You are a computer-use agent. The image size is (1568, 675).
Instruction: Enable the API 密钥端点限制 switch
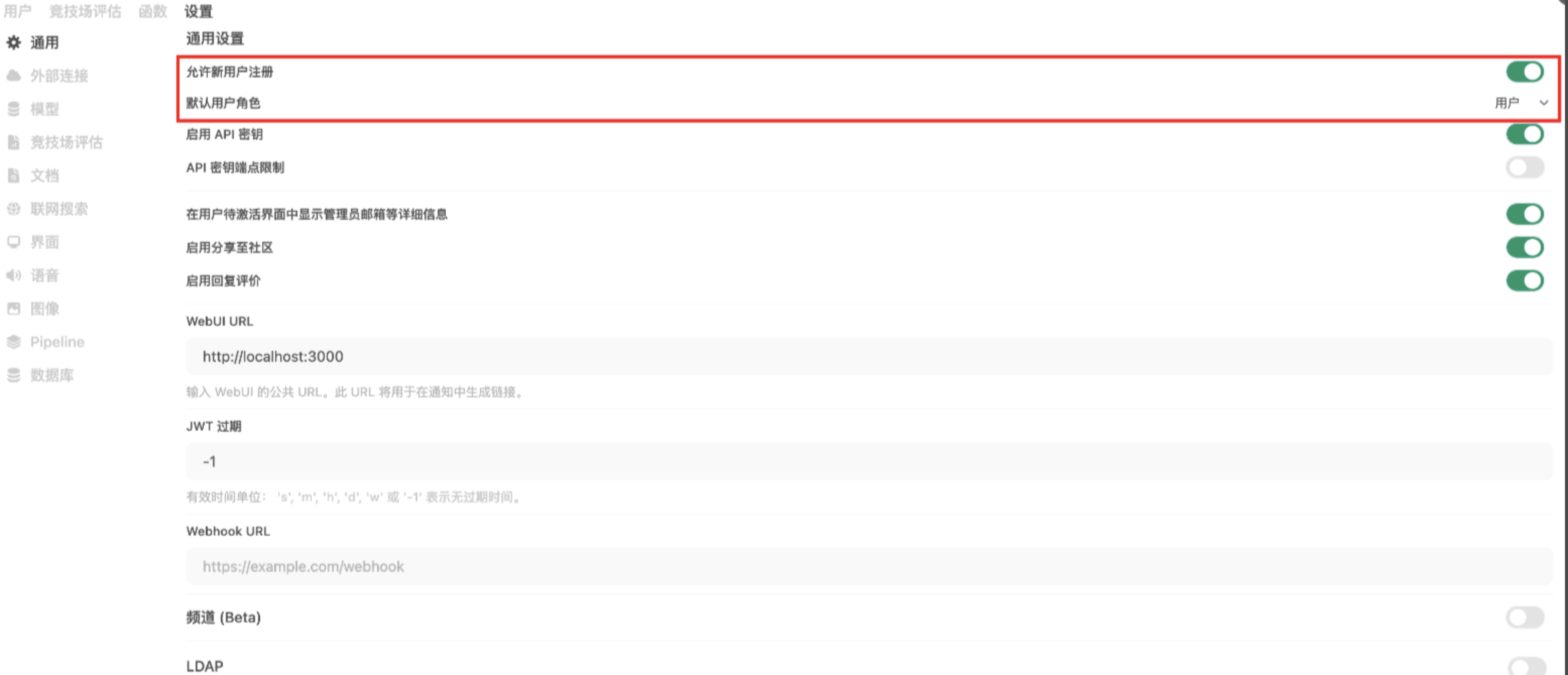click(1524, 167)
